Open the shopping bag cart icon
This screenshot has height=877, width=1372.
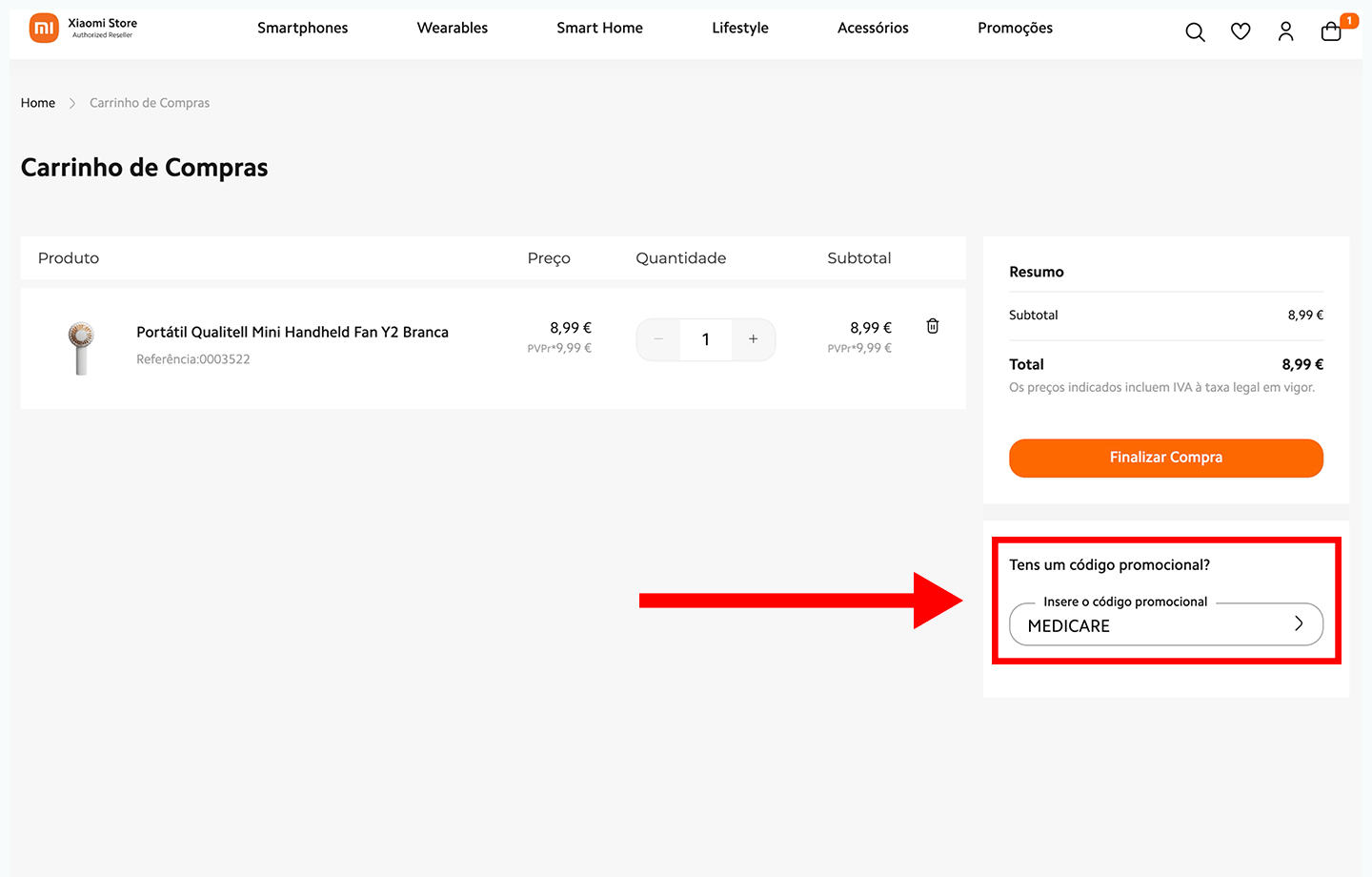(1331, 32)
